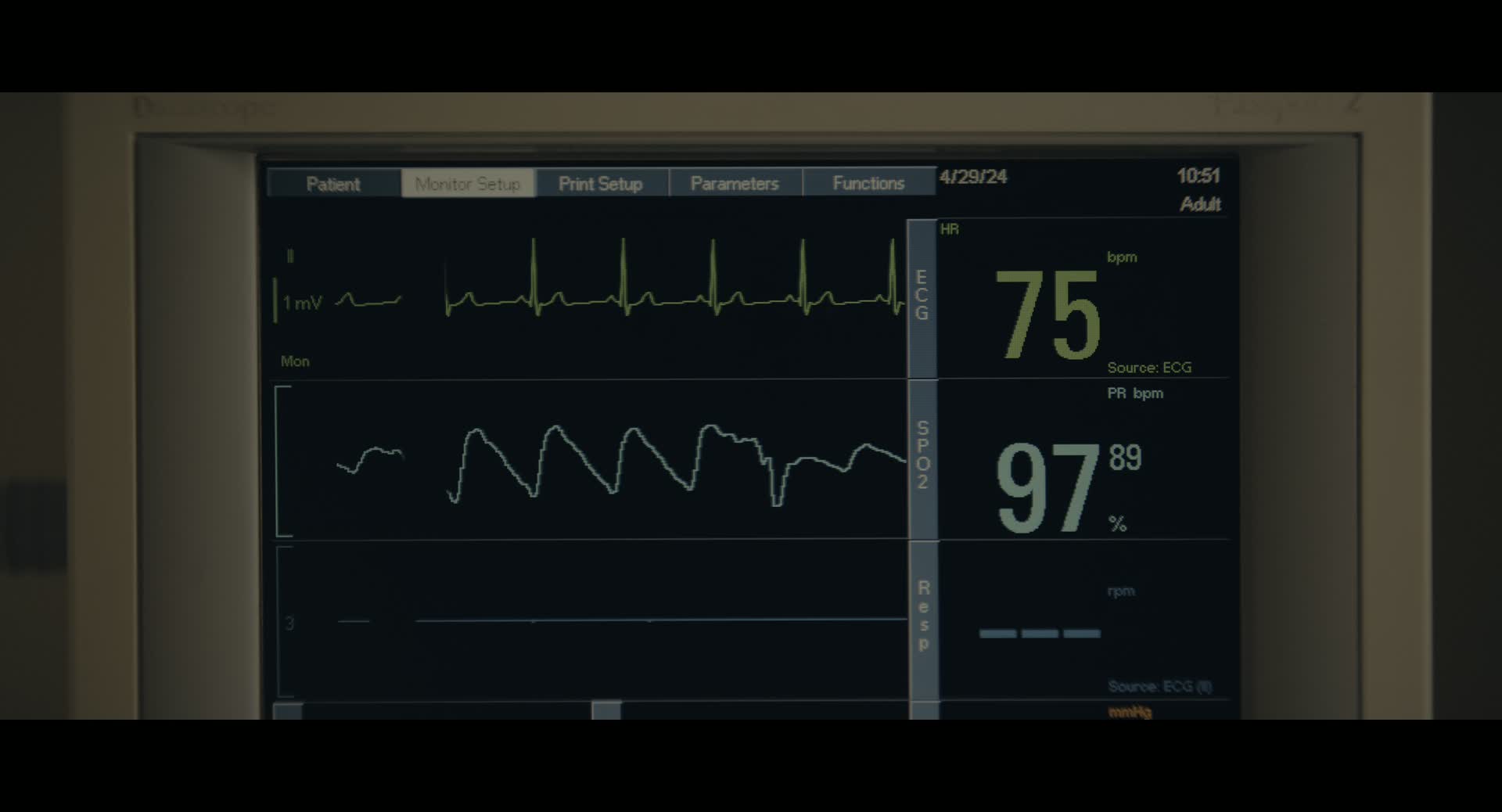Select the Monitor Setup tab
1502x812 pixels.
pyautogui.click(x=468, y=184)
